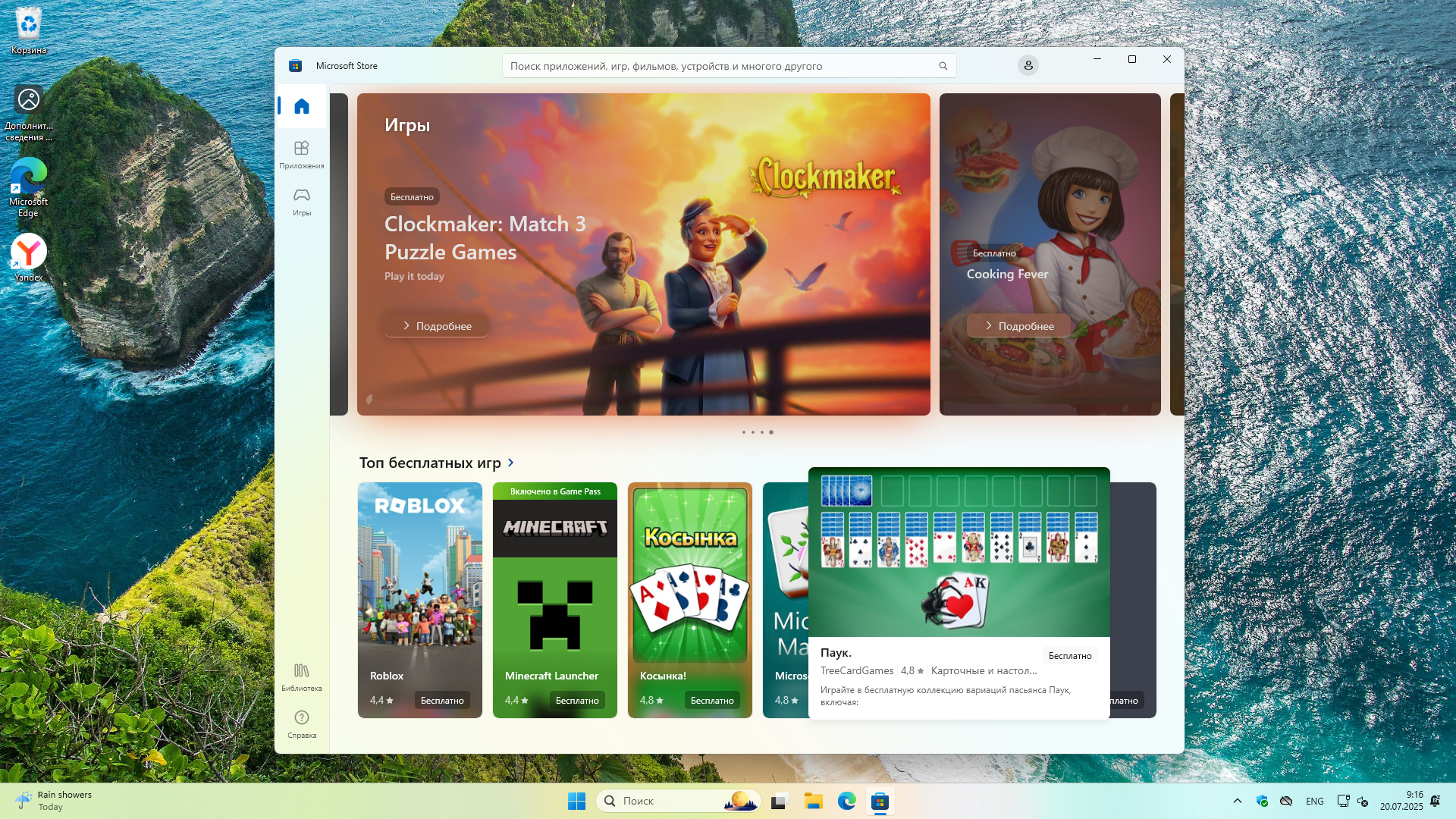Select the last carousel page dot
This screenshot has height=819, width=1456.
point(771,432)
